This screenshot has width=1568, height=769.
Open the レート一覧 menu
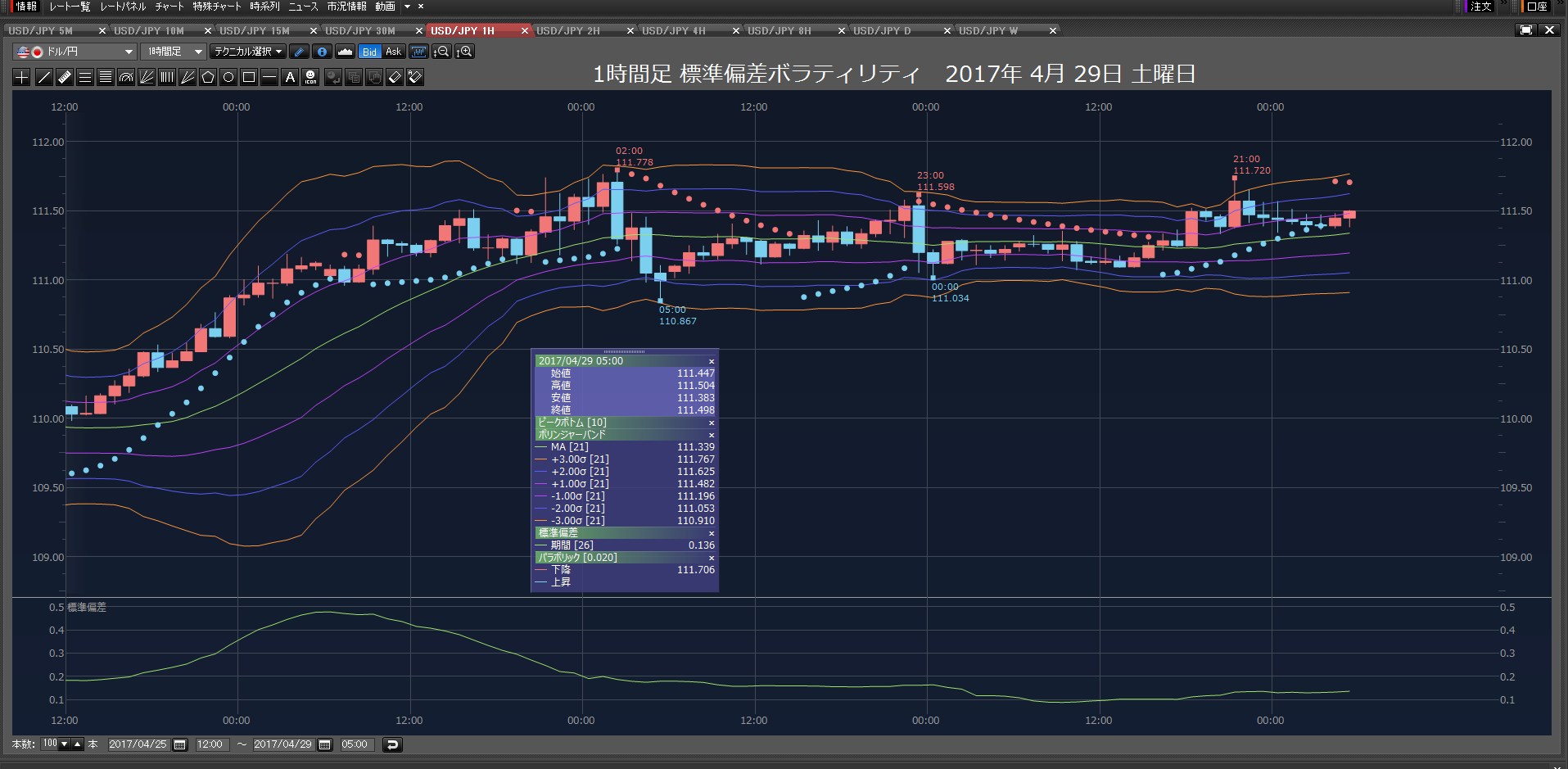tap(70, 7)
